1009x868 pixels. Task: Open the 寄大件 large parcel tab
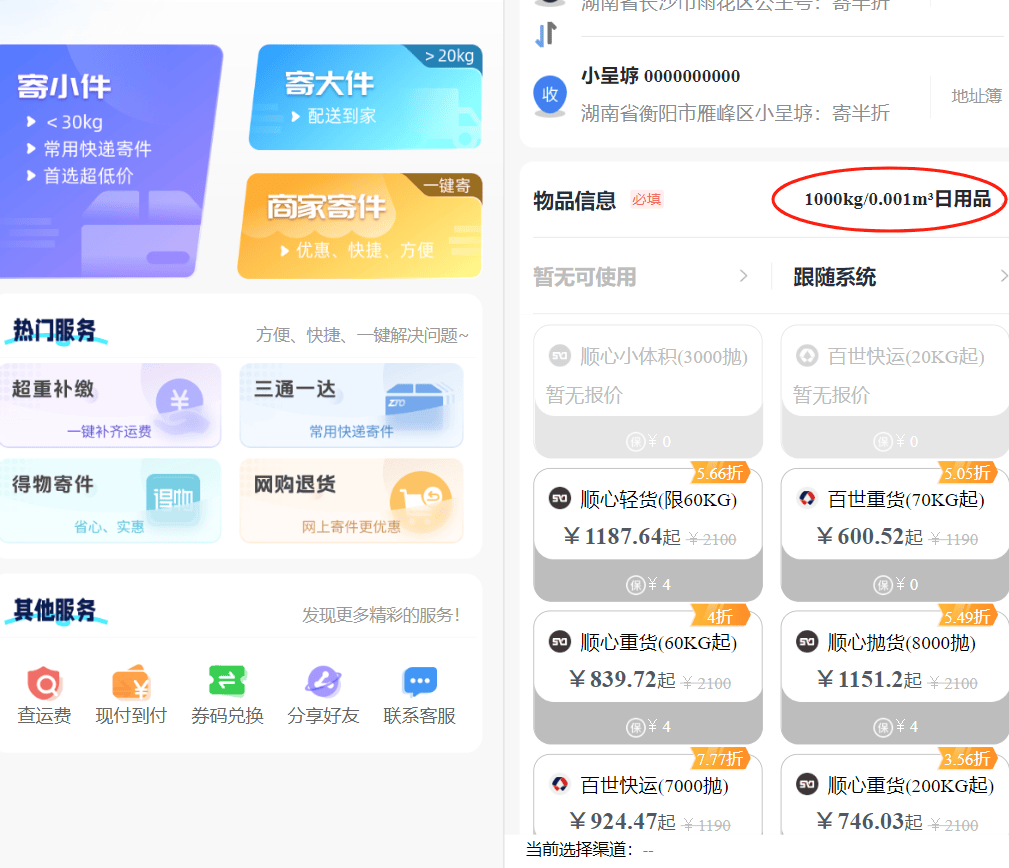365,97
